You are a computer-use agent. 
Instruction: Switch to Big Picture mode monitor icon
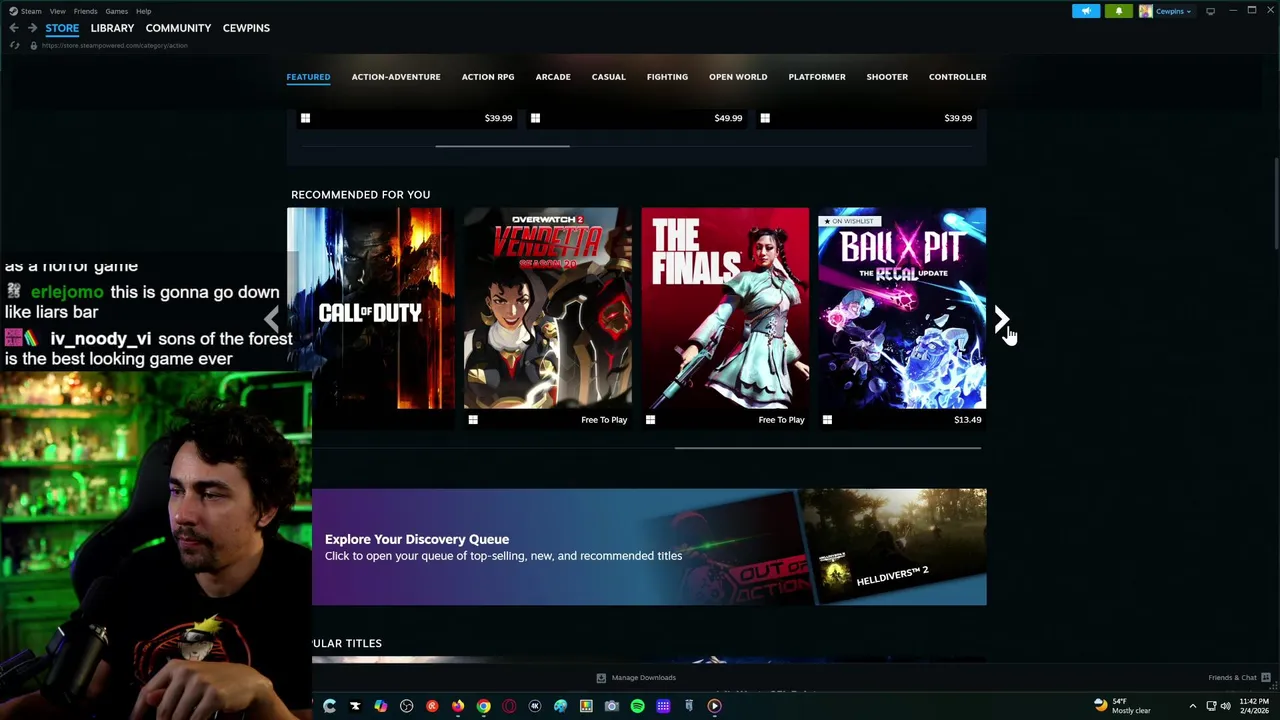1210,11
